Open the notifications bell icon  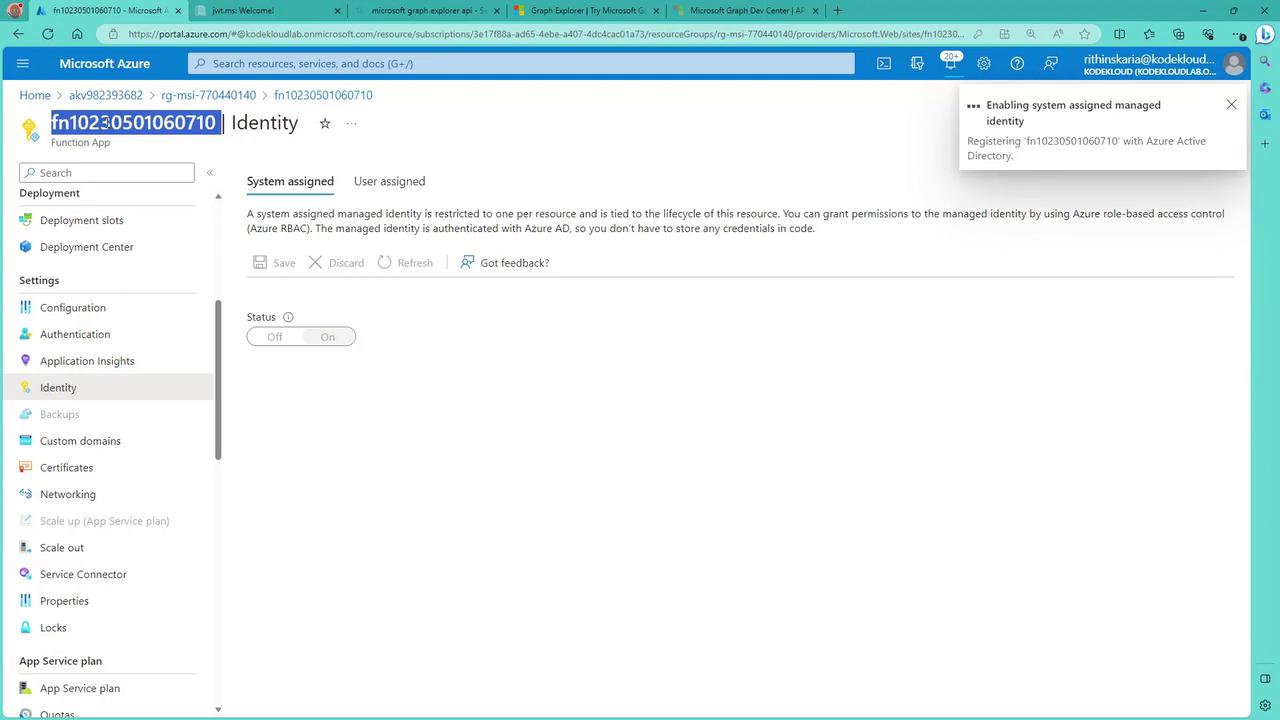(x=951, y=63)
